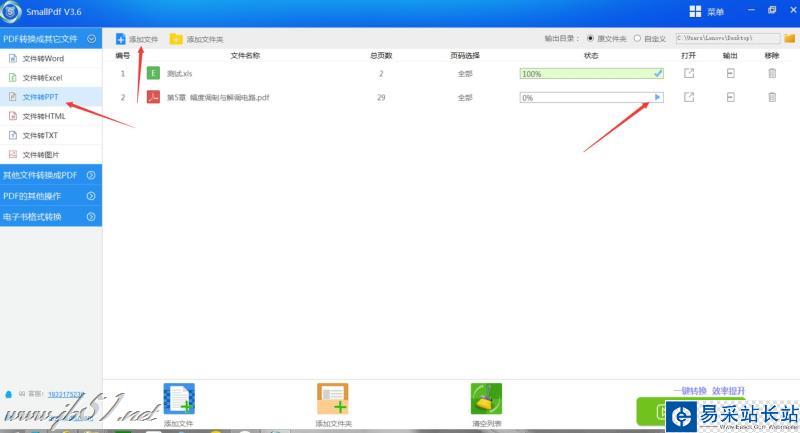Select the 第5章 幅度调制与解调电路.pdf file name

tap(218, 97)
